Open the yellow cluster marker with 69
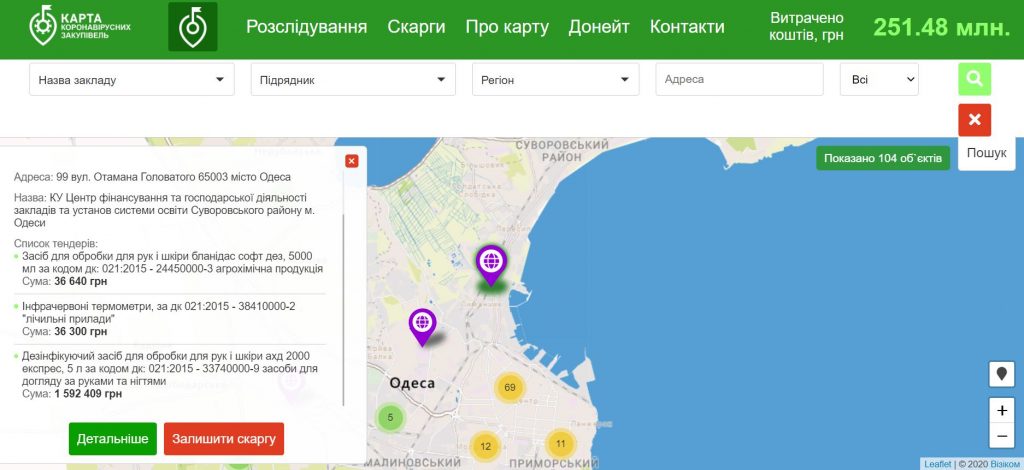 pyautogui.click(x=509, y=387)
